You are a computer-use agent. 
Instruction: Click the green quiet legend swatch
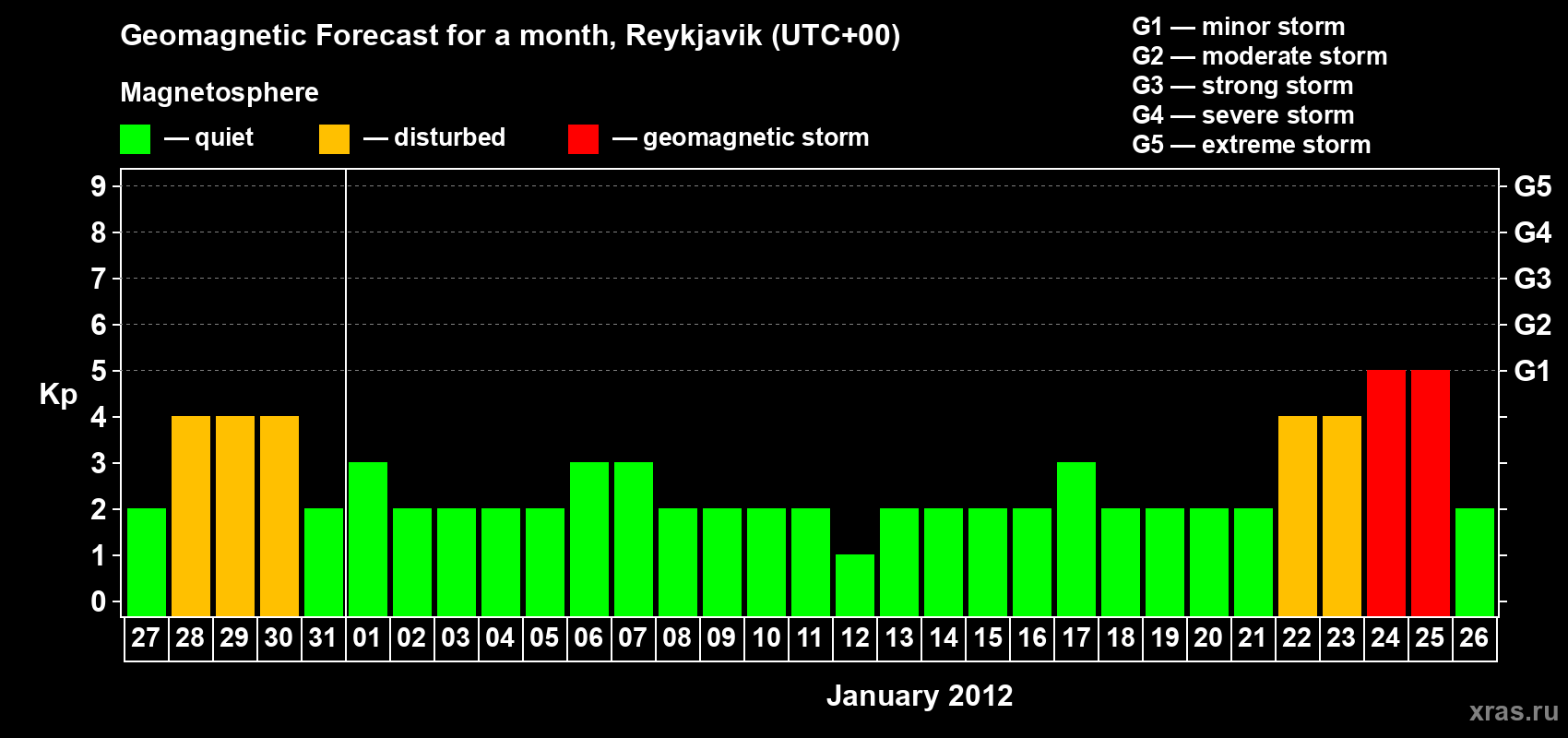coord(136,139)
